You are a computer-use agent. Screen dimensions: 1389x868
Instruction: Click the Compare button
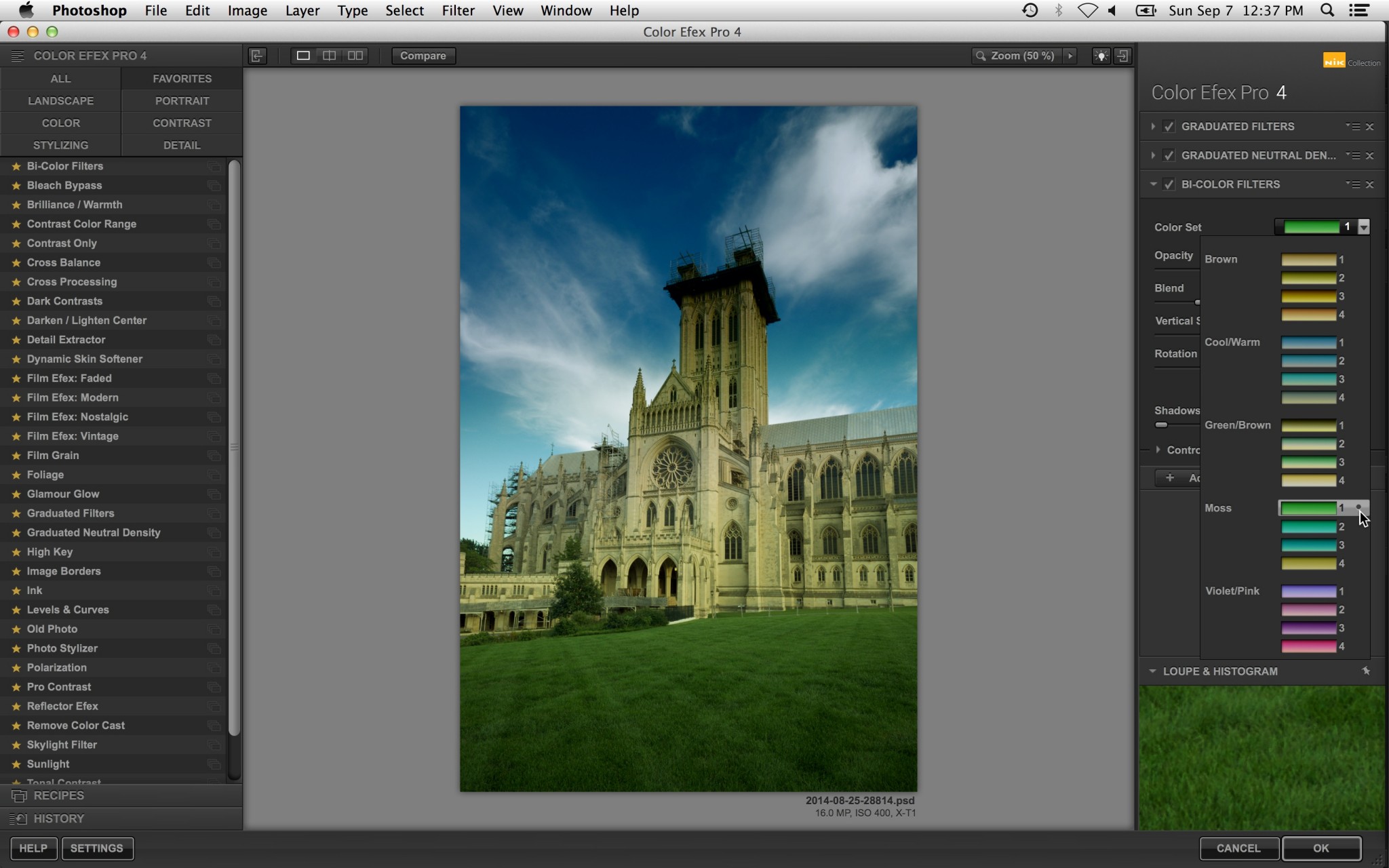point(423,56)
